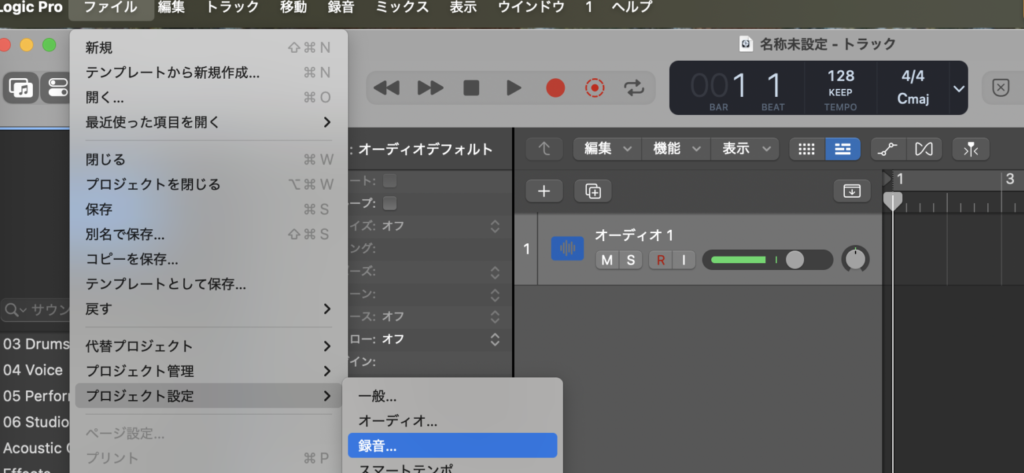This screenshot has width=1024, height=473.
Task: Click the X shield button beside the LCD
Action: click(x=1000, y=88)
